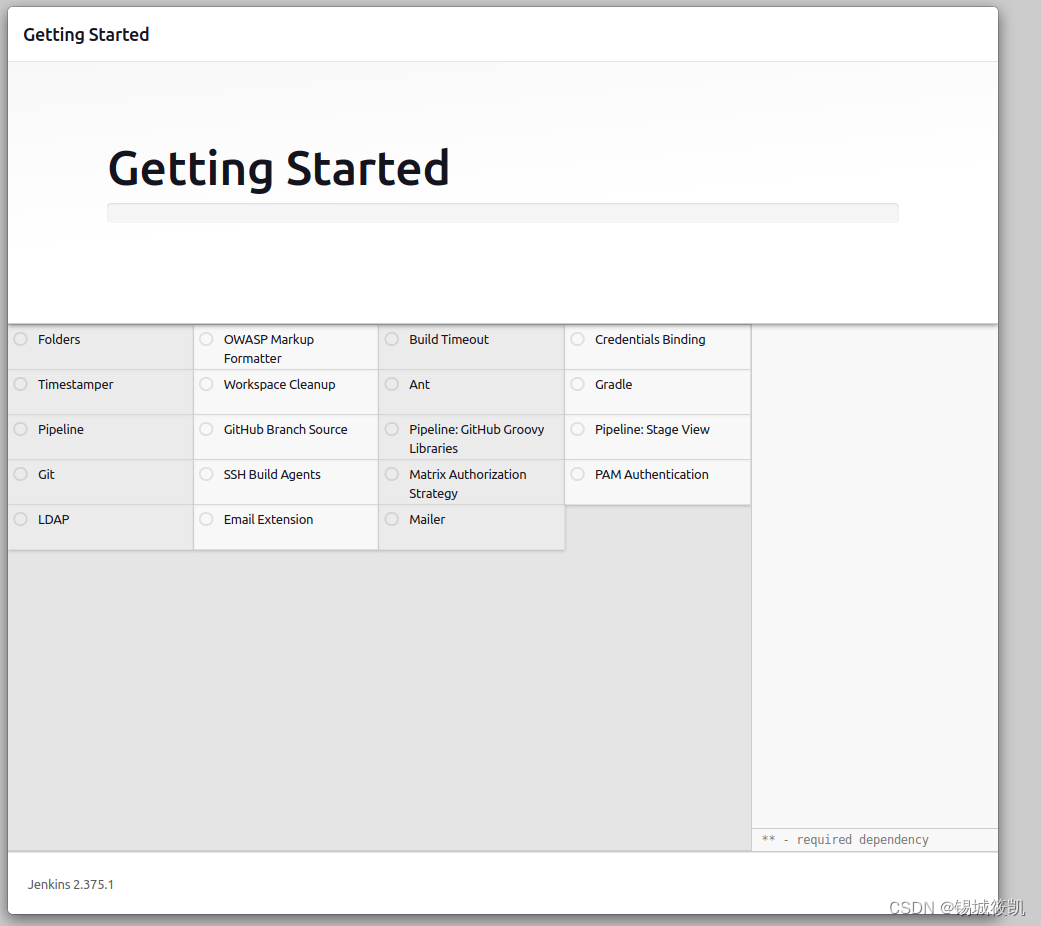Screen dimensions: 1041x926
Task: Click the Mailer plugin status circle
Action: (x=392, y=520)
